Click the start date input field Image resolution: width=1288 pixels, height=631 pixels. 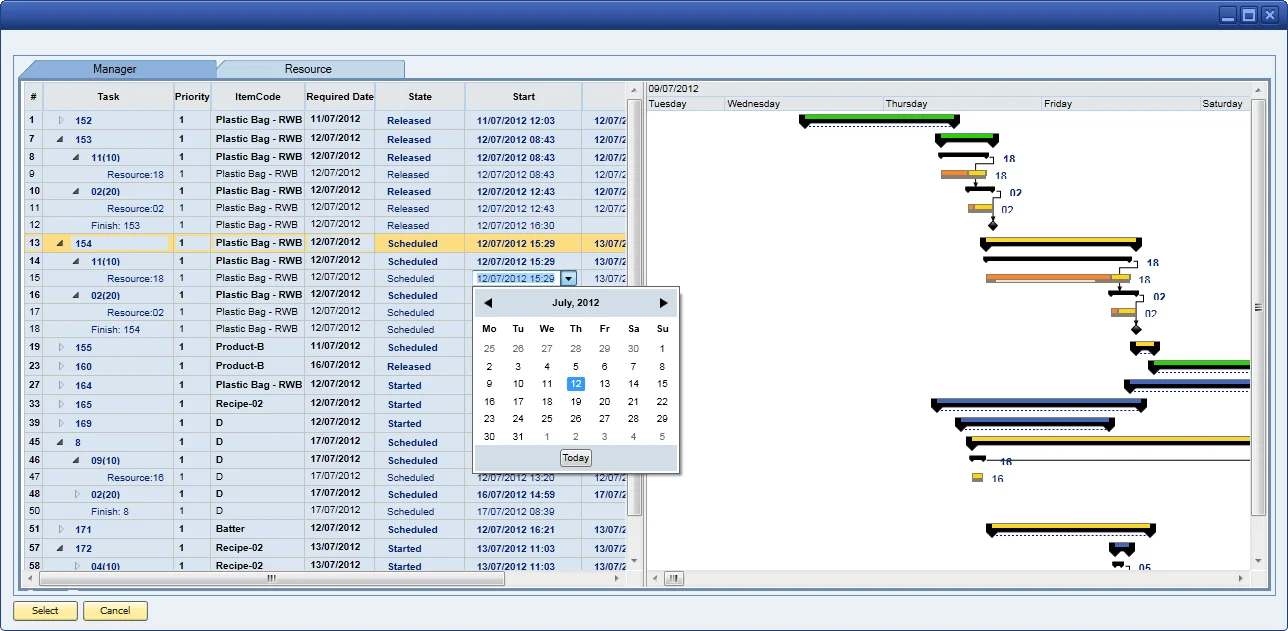515,279
